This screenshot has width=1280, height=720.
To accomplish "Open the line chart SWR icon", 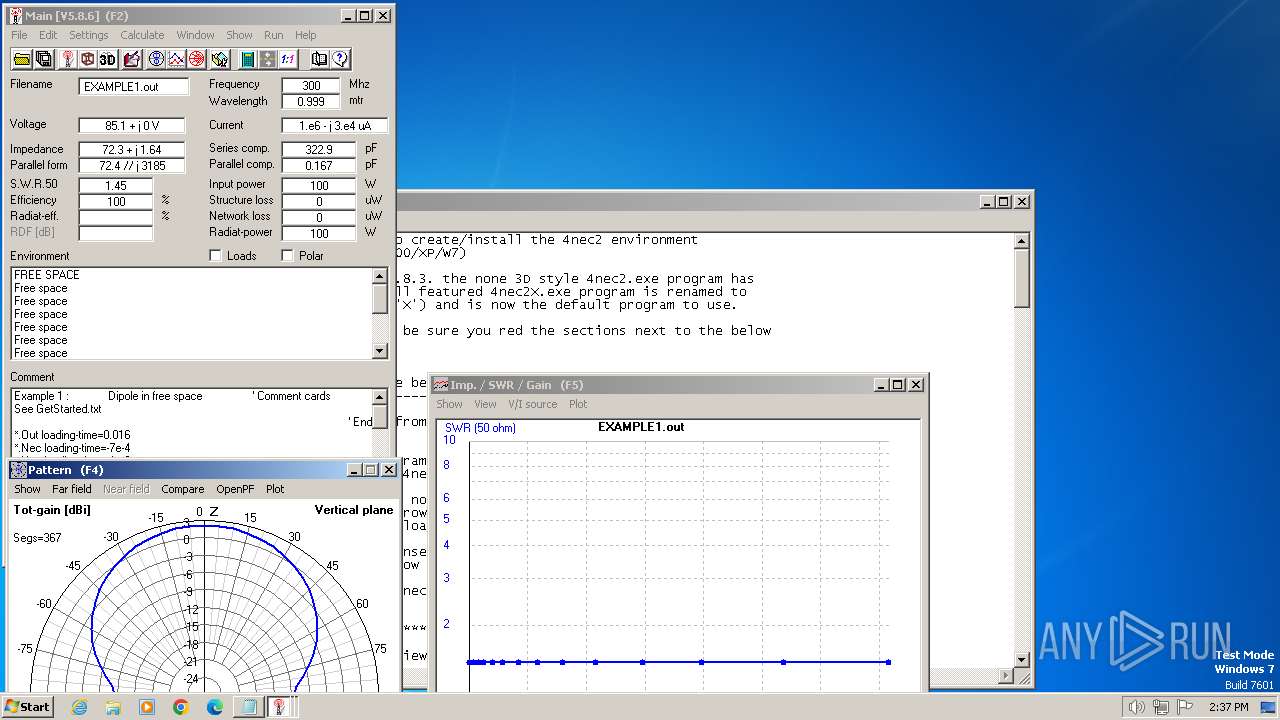I will point(176,59).
